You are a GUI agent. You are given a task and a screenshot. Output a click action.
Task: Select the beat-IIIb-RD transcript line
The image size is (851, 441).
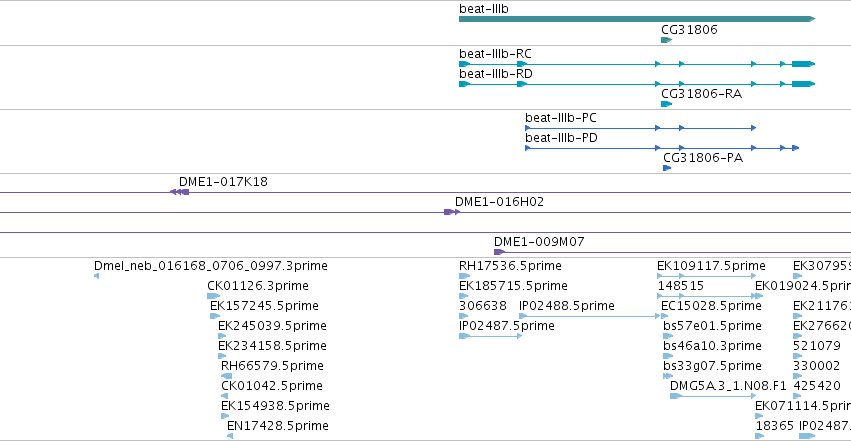pyautogui.click(x=637, y=84)
